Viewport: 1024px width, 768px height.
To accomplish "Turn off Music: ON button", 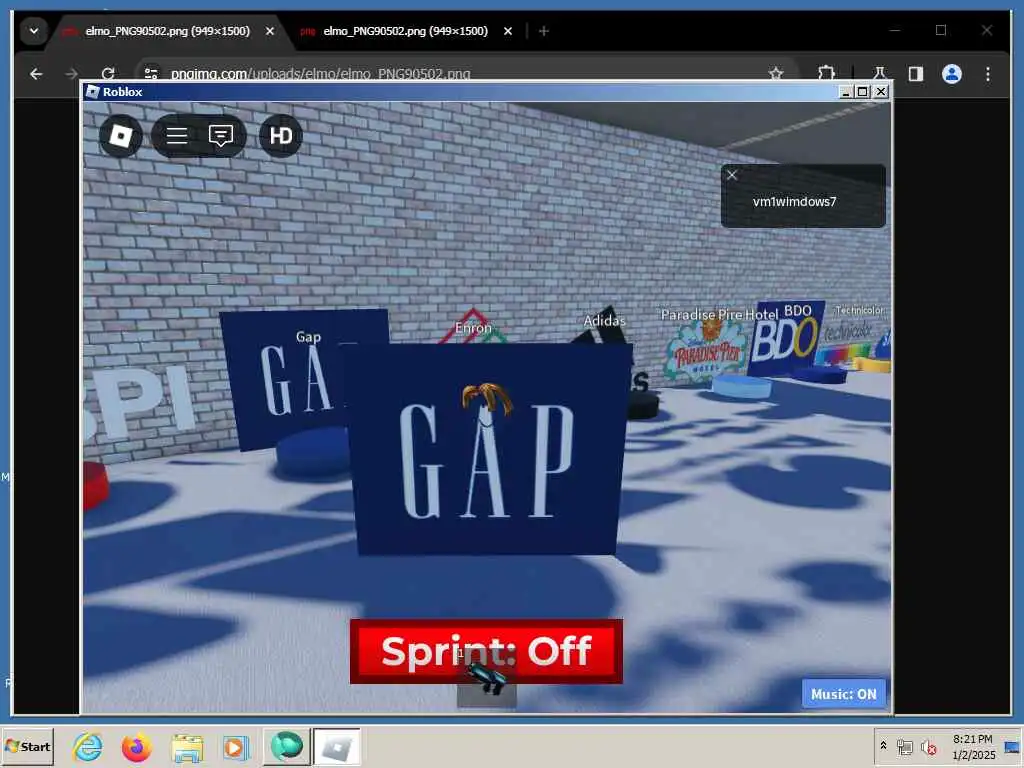I will coord(844,694).
